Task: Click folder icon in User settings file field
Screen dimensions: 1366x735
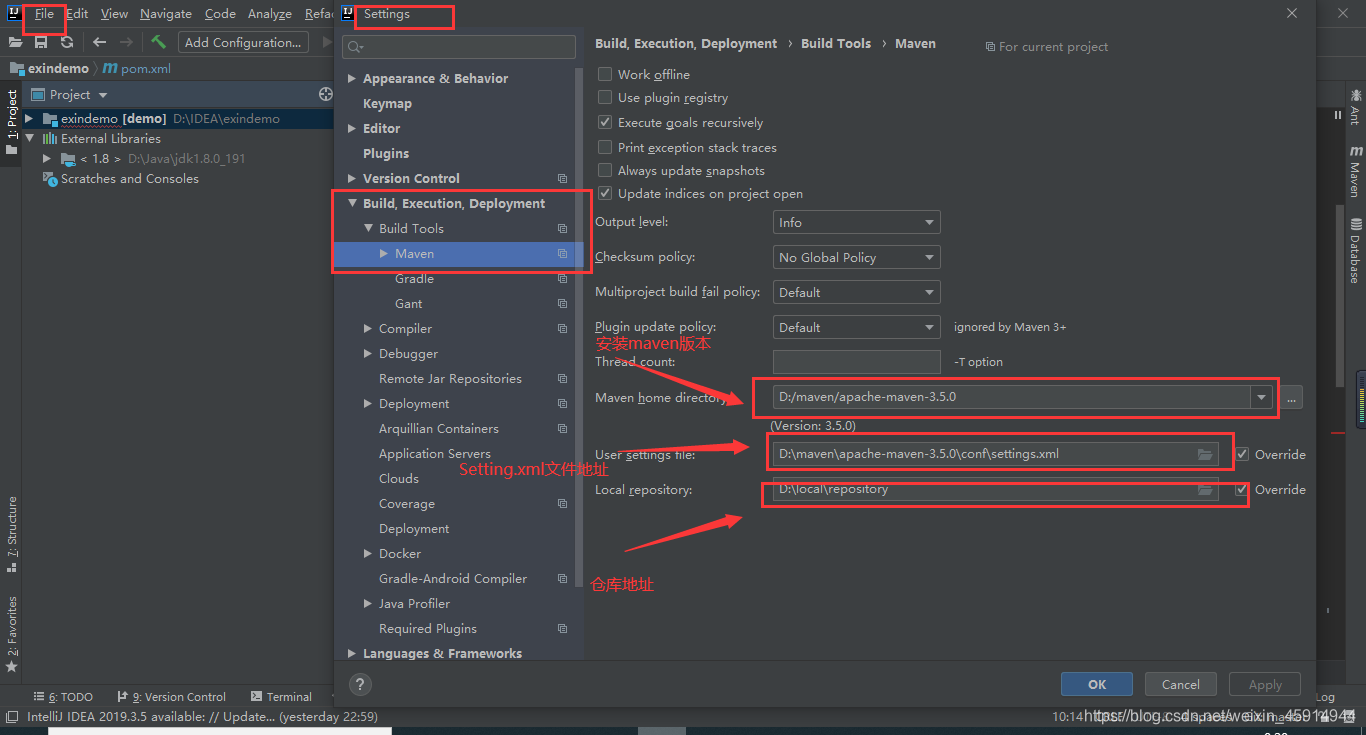Action: coord(1205,454)
